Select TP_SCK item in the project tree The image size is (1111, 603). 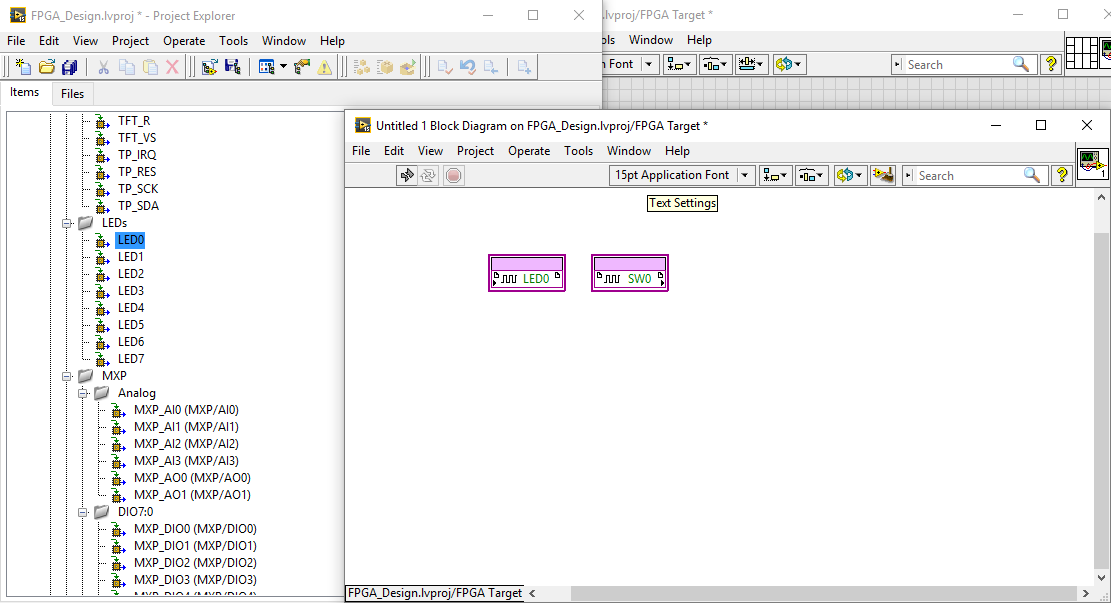138,189
